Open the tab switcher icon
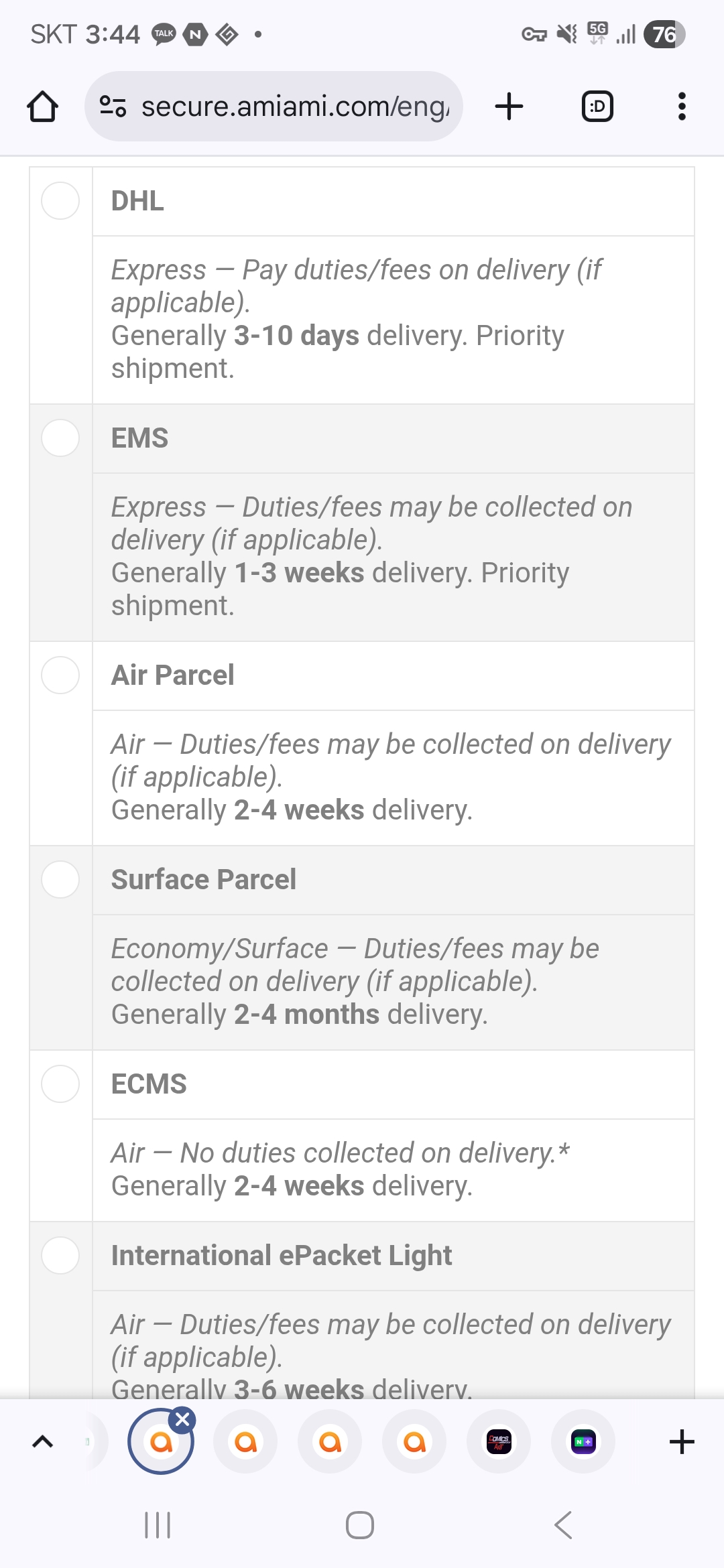Image resolution: width=724 pixels, height=1568 pixels. pyautogui.click(x=597, y=107)
